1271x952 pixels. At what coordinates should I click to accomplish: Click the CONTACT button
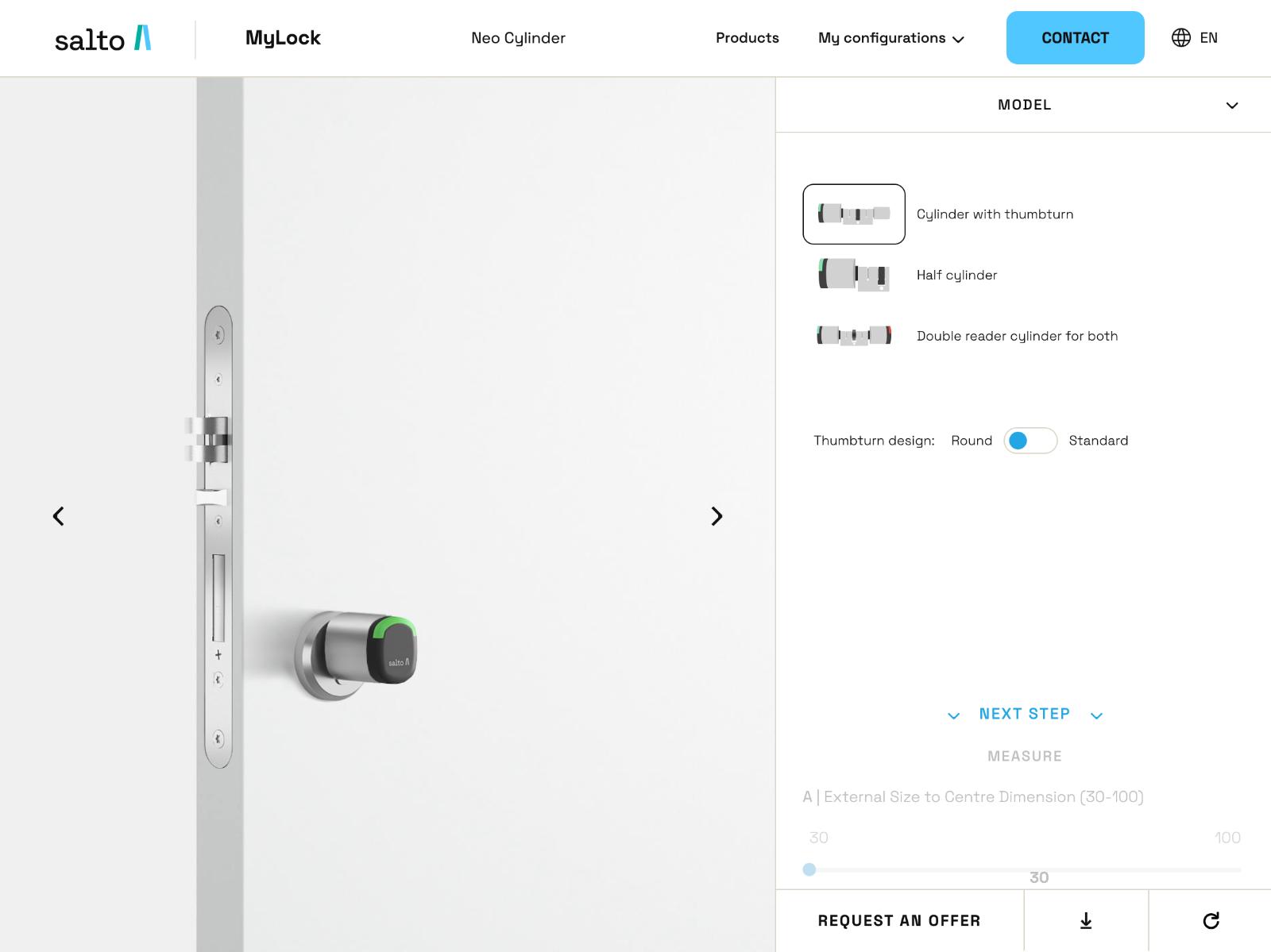coord(1075,37)
